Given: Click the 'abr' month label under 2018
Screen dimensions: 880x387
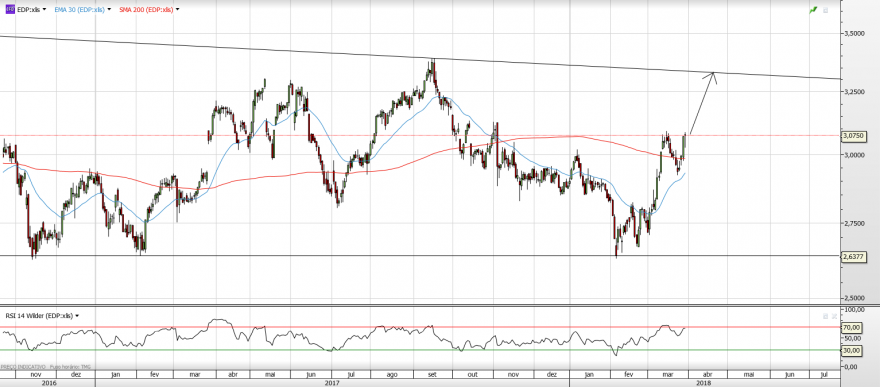Looking at the screenshot, I should pos(708,374).
